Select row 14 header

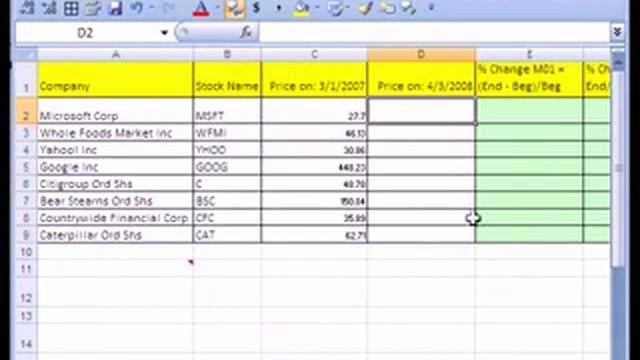point(27,338)
